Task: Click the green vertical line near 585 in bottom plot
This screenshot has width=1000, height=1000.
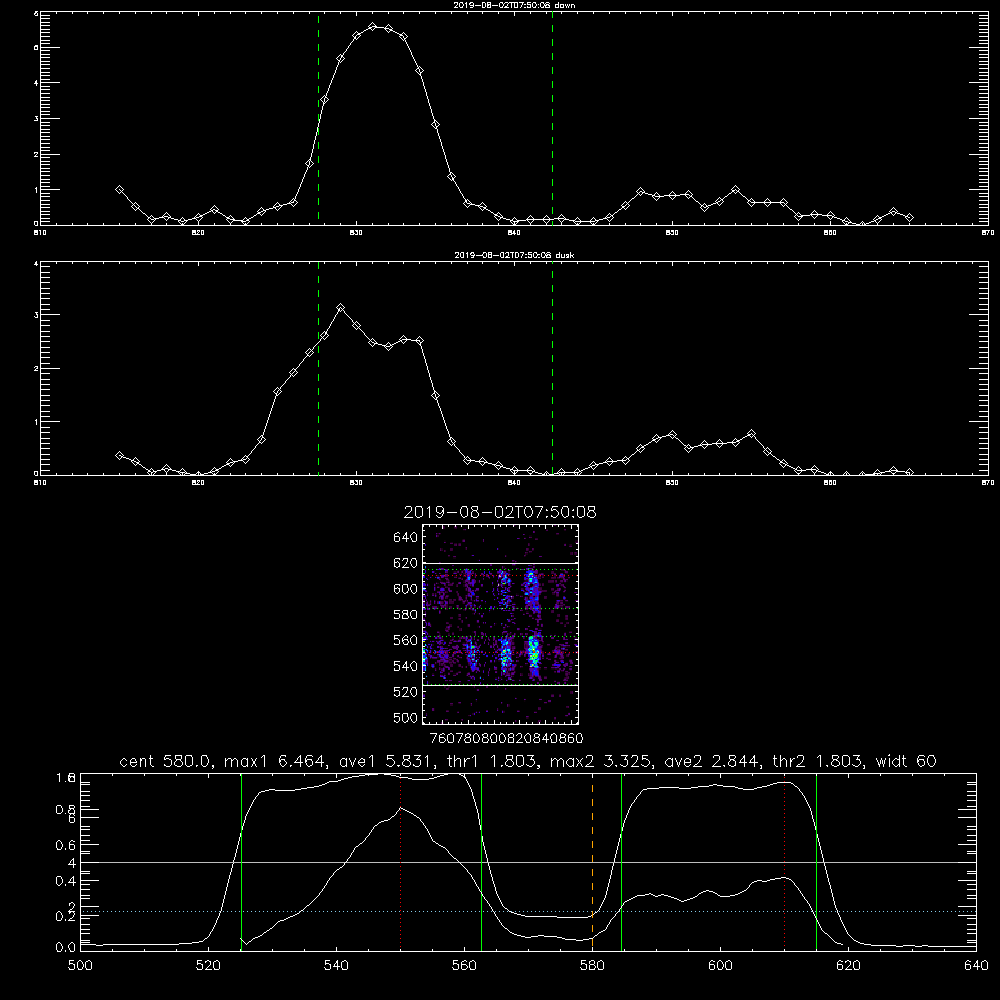Action: [x=621, y=862]
